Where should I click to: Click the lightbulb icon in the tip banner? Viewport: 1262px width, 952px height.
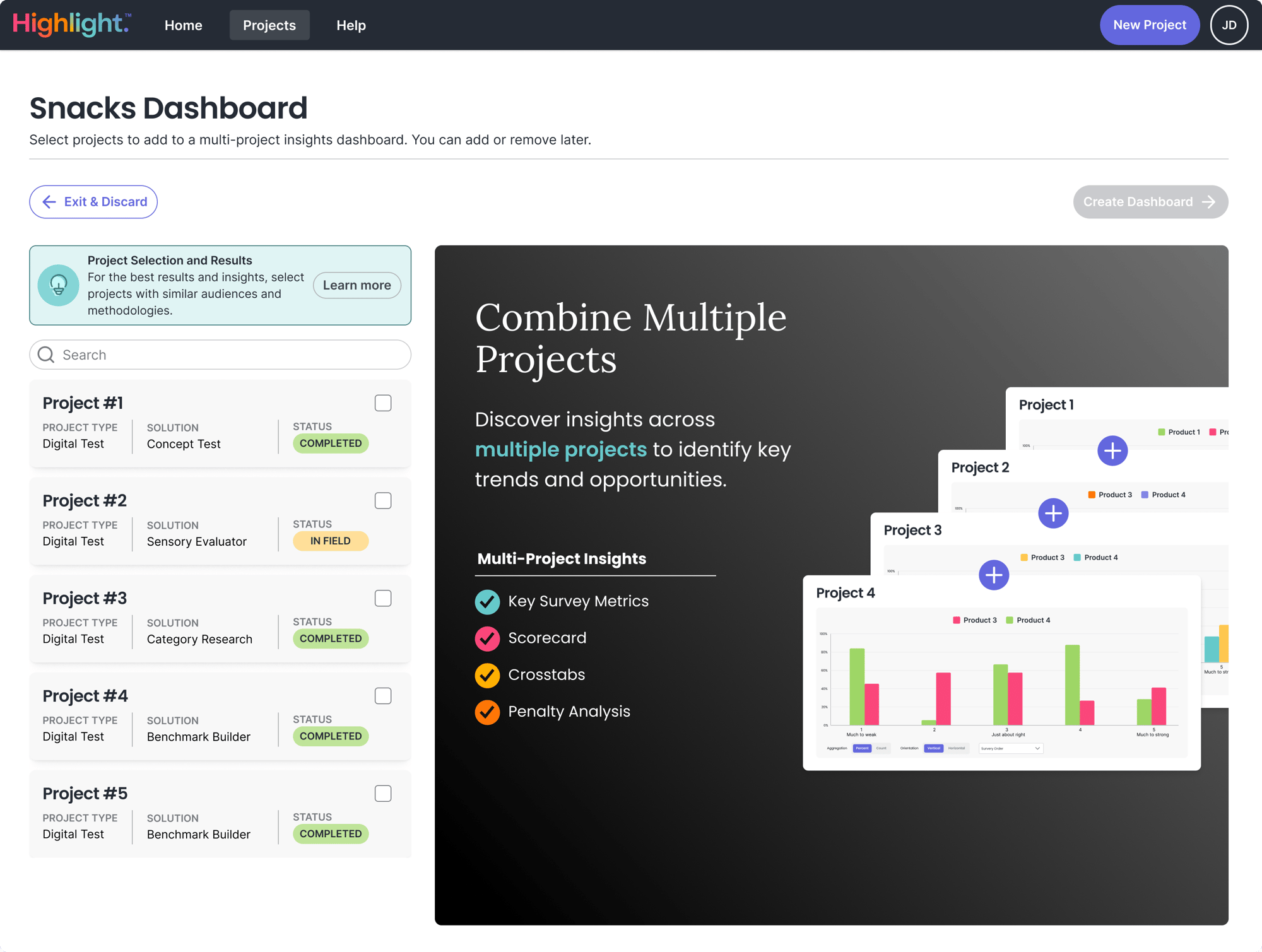point(58,285)
